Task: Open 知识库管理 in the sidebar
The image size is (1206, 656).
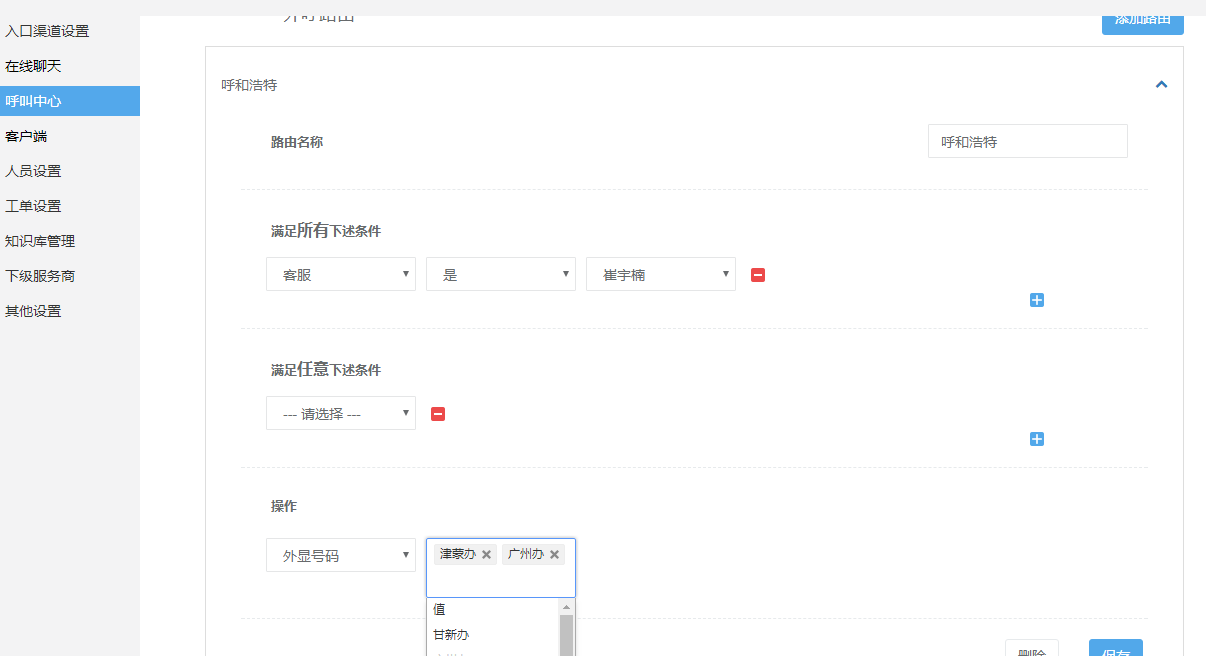Action: 40,241
